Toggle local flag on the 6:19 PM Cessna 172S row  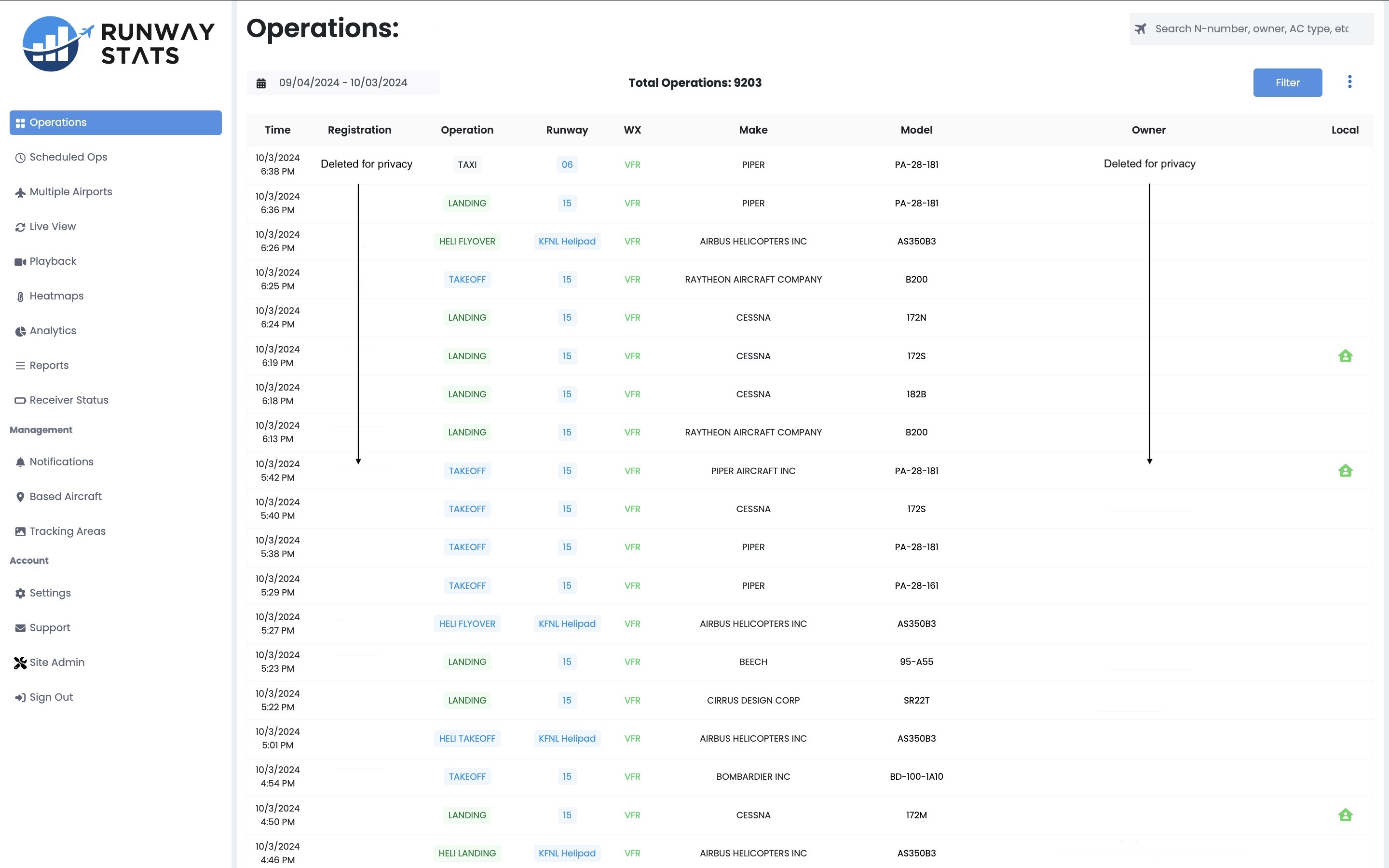pyautogui.click(x=1346, y=356)
